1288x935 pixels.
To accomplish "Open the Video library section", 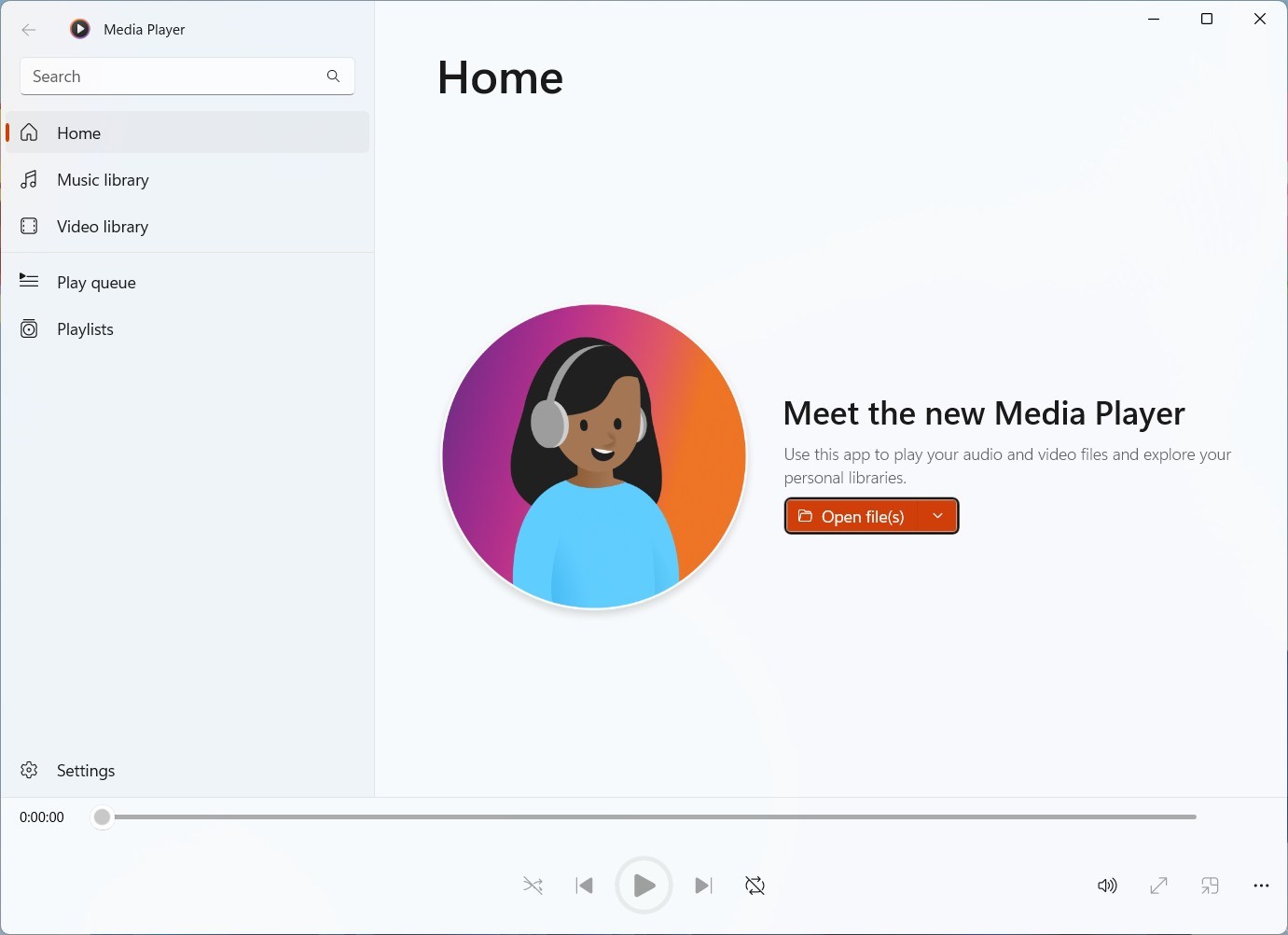I will click(103, 226).
